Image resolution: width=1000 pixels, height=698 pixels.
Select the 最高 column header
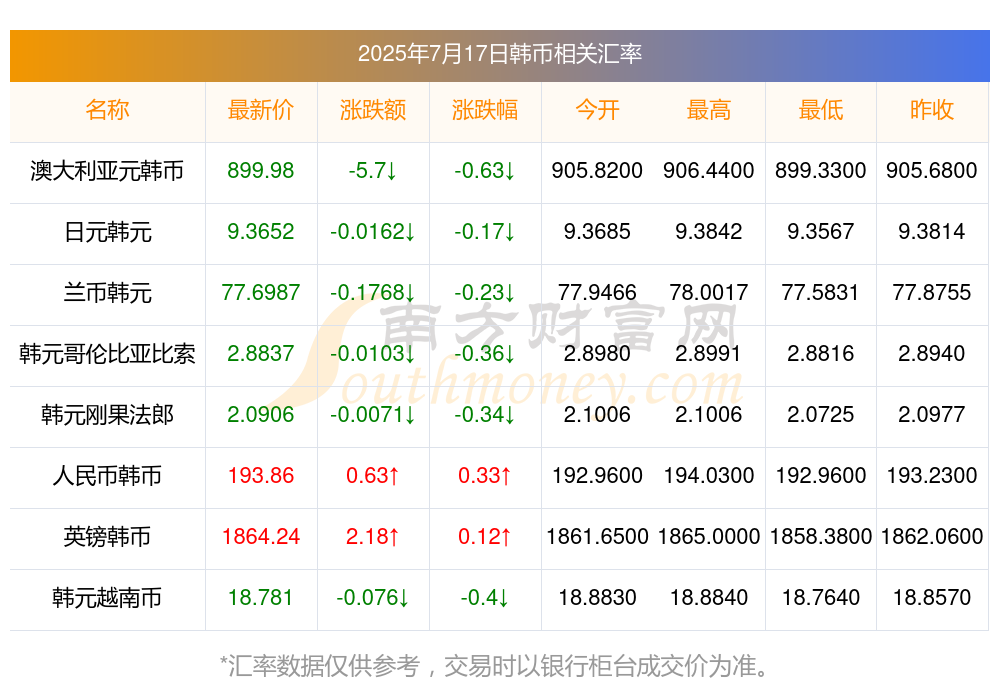[x=709, y=110]
